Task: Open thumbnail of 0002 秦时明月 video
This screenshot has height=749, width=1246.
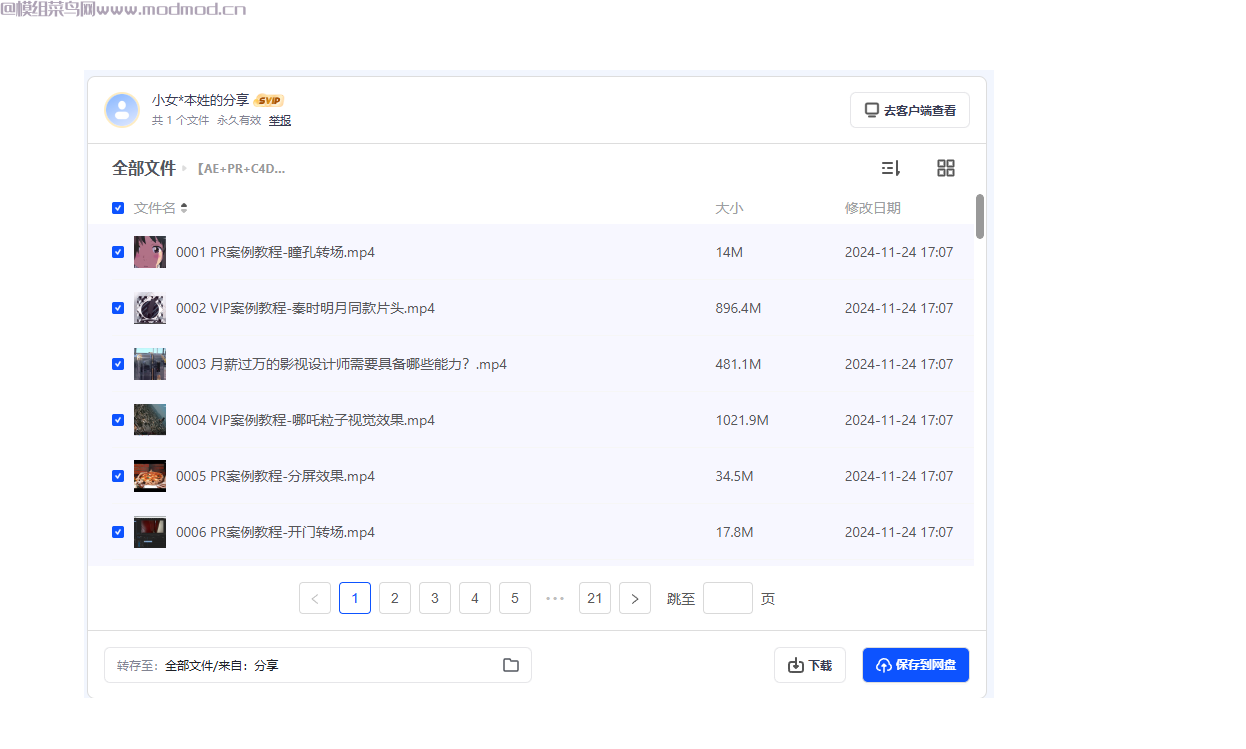Action: coord(150,308)
